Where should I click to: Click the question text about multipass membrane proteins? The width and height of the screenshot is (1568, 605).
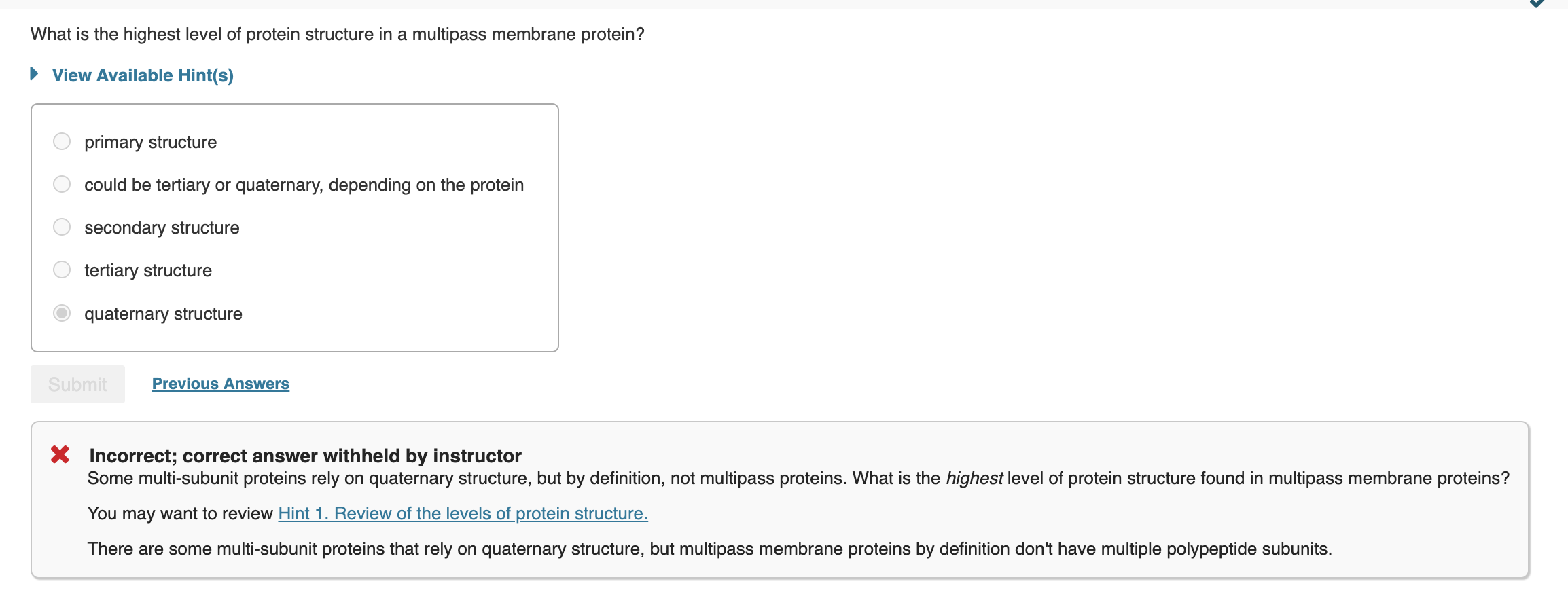(x=337, y=33)
